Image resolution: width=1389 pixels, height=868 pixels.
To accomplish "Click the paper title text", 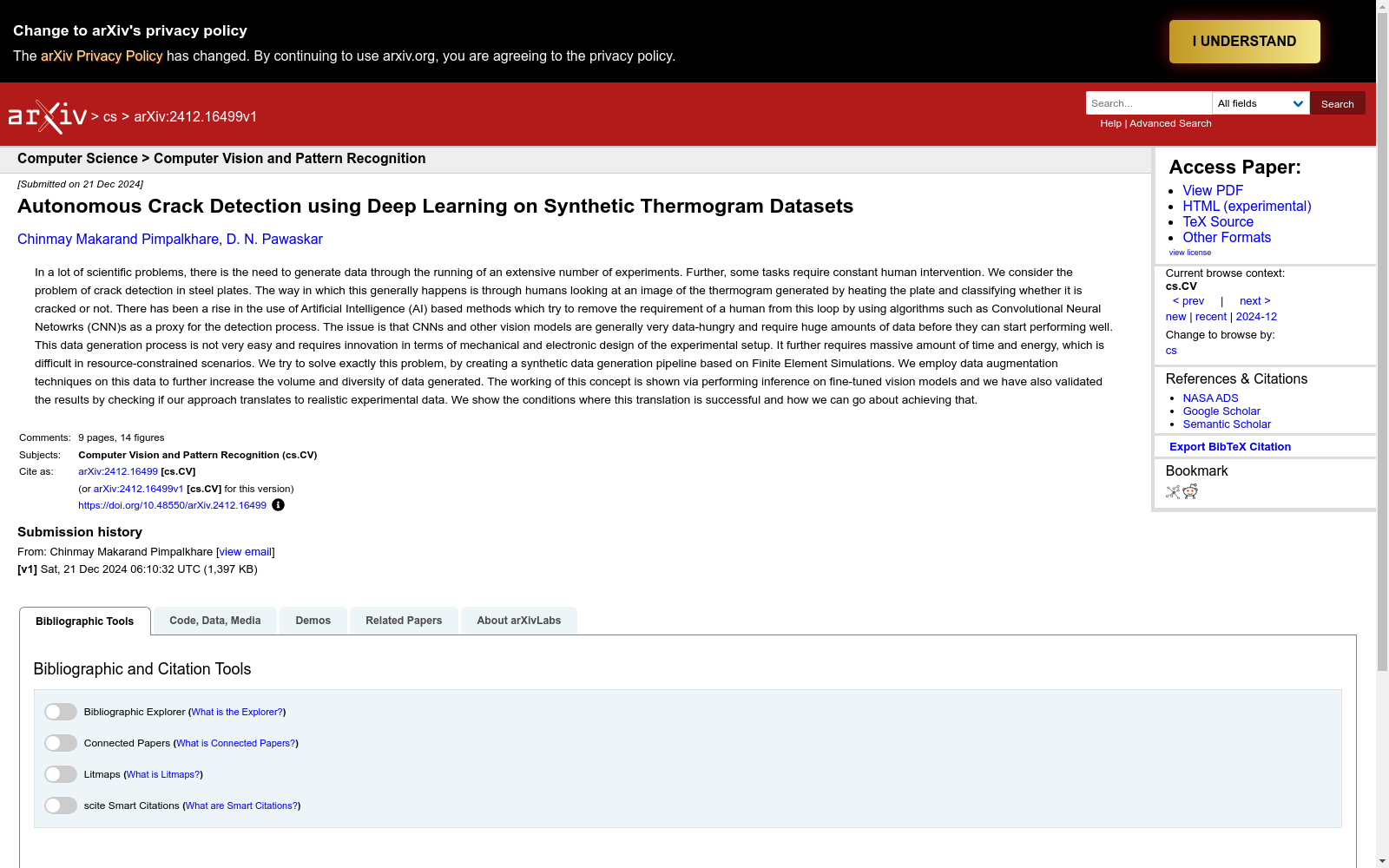I will pyautogui.click(x=435, y=206).
